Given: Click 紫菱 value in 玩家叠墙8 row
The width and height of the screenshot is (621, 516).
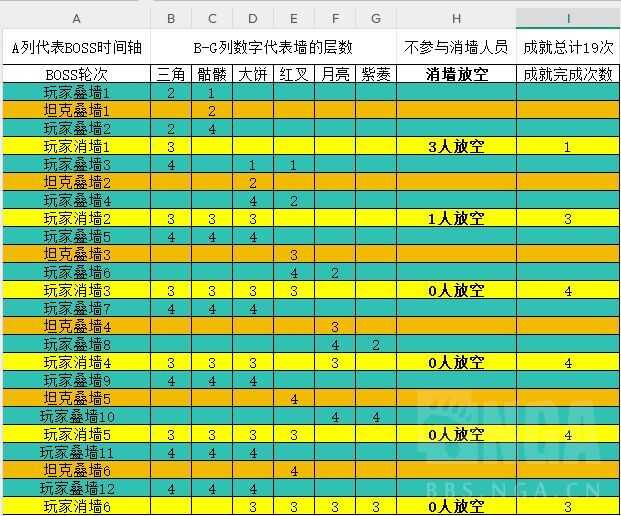Looking at the screenshot, I should click(376, 344).
